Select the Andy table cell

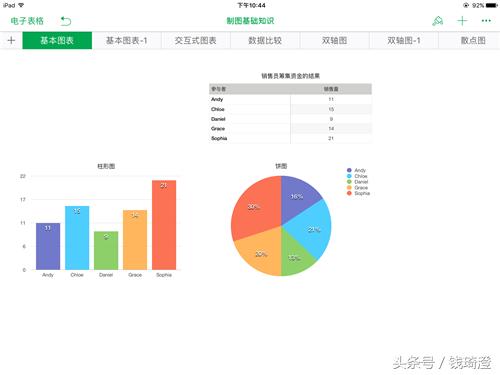[x=250, y=99]
